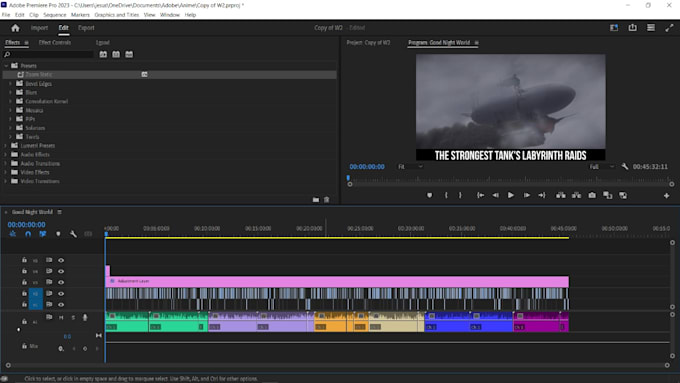This screenshot has width=680, height=383.
Task: Mute the A1 audio track (M button)
Action: (x=61, y=318)
